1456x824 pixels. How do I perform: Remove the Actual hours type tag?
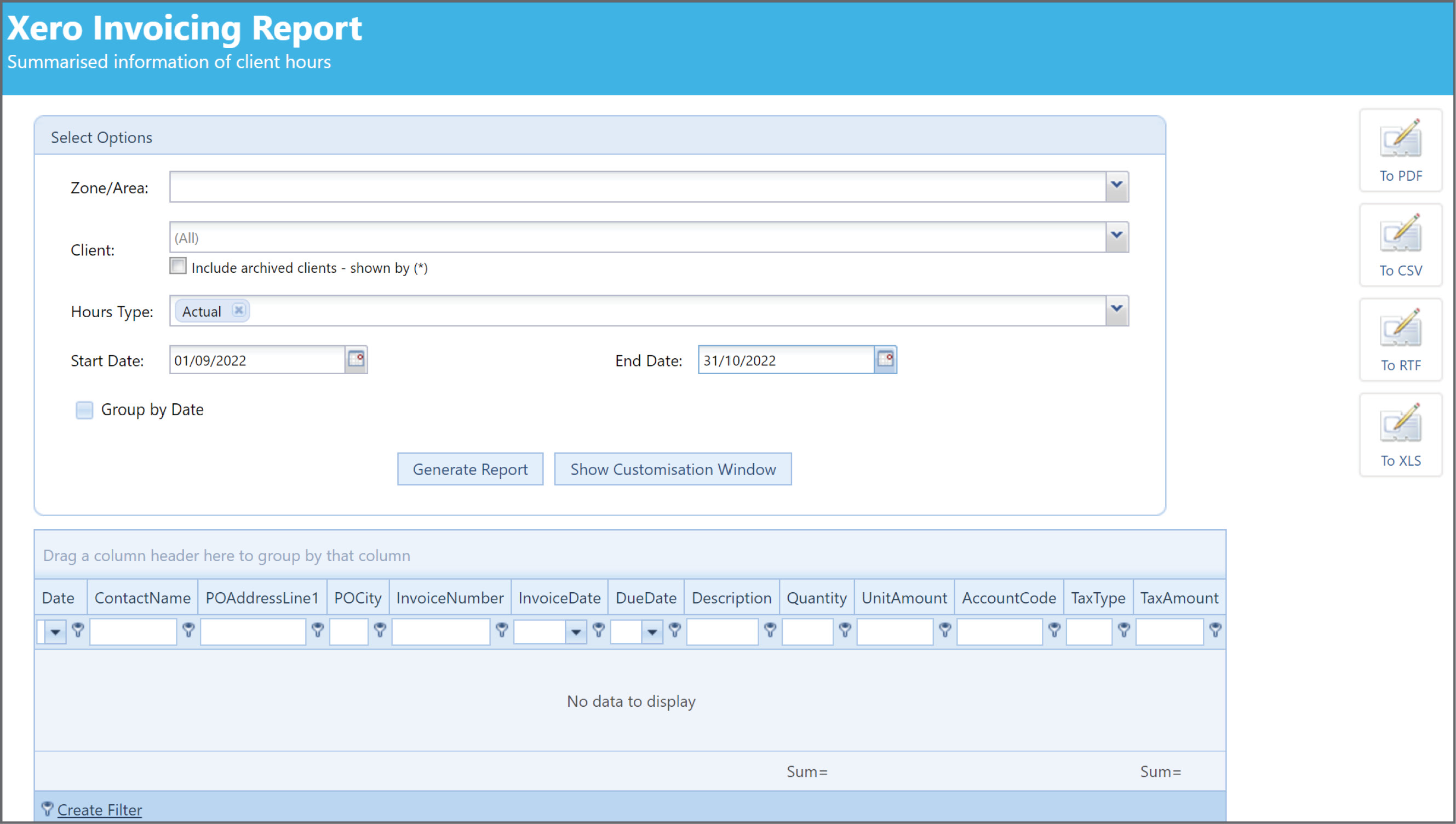pos(239,310)
